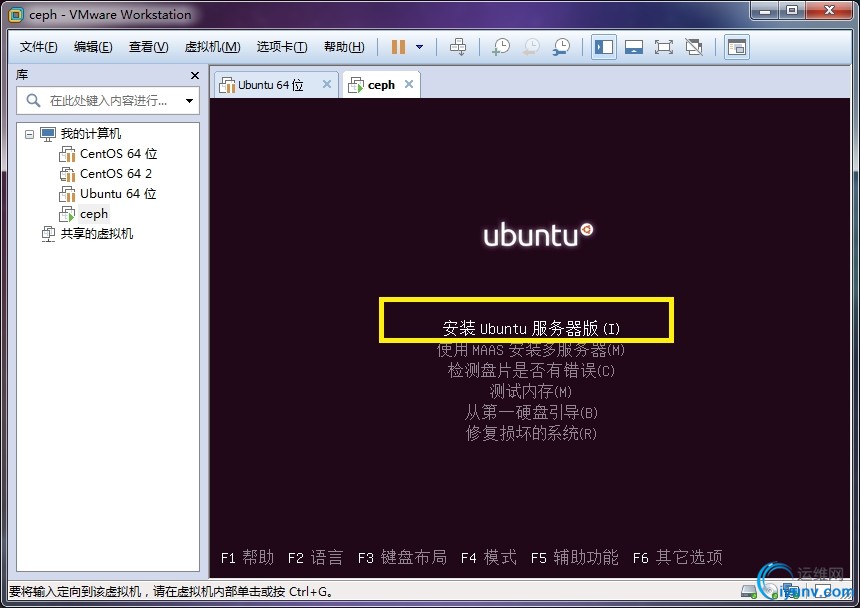Click F5 辅助功能 in the boot screen
The width and height of the screenshot is (860, 608).
[x=575, y=558]
